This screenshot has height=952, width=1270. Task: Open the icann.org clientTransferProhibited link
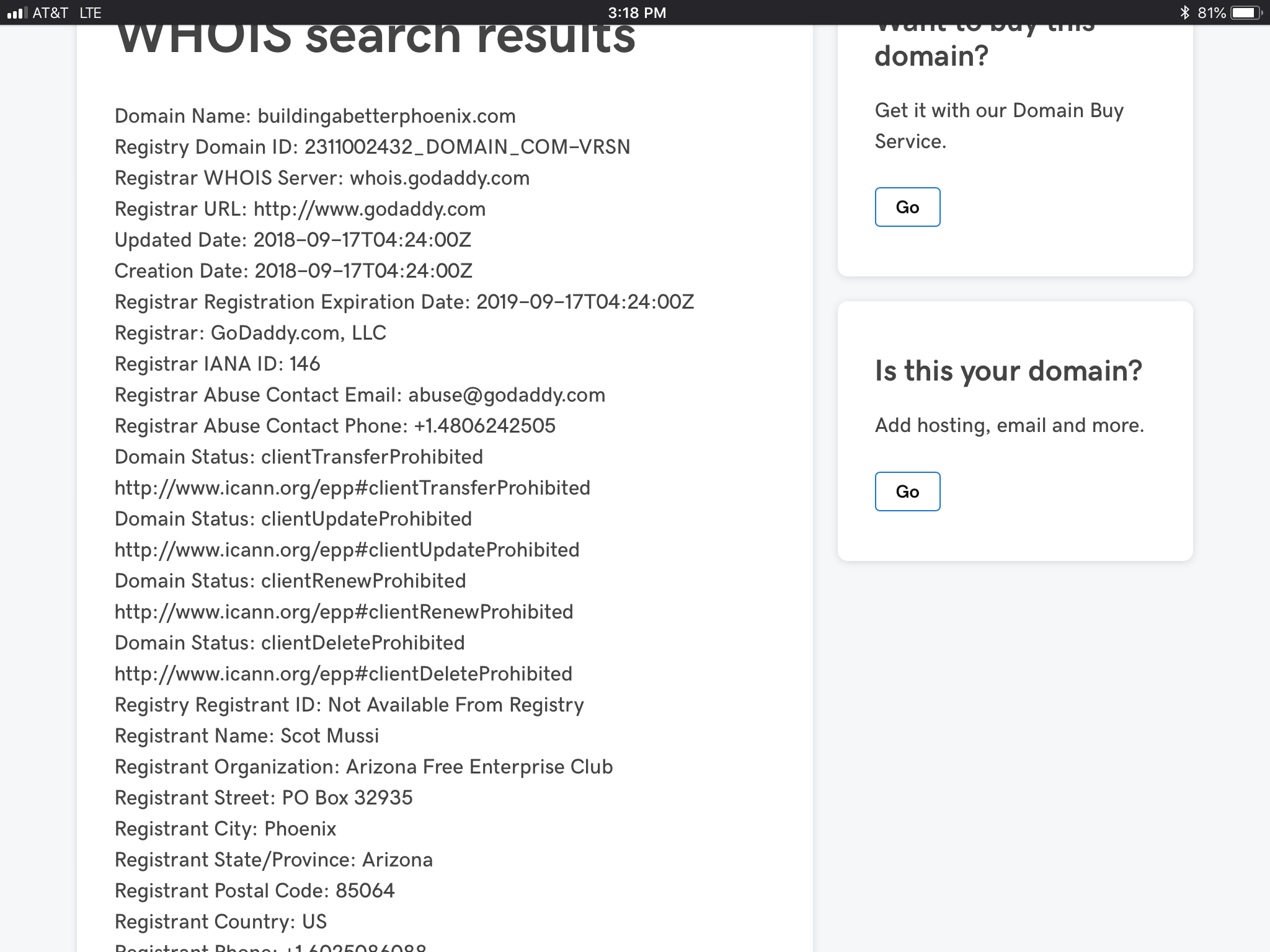(352, 488)
